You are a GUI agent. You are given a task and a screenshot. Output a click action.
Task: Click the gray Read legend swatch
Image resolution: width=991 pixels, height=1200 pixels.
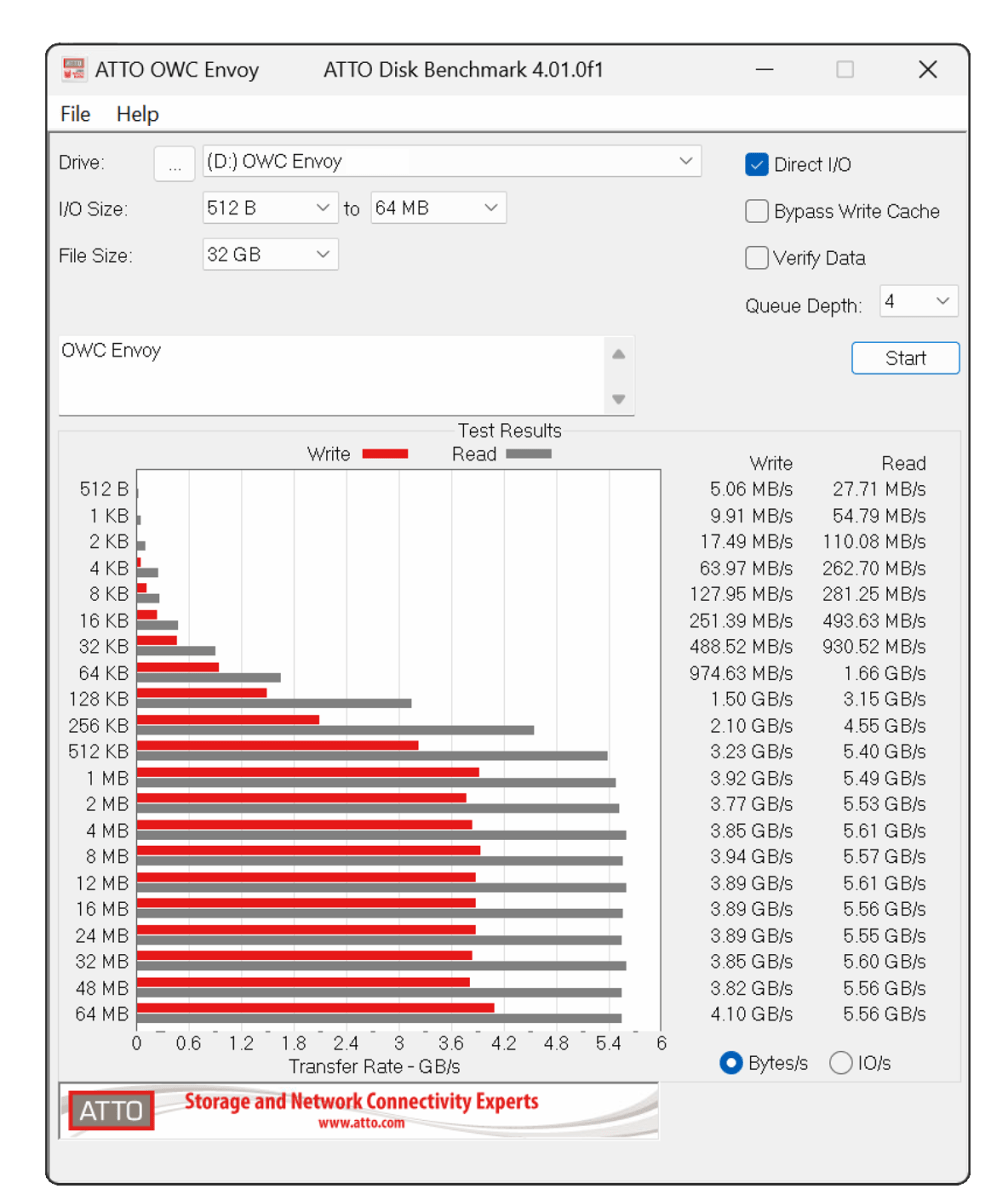coord(528,454)
